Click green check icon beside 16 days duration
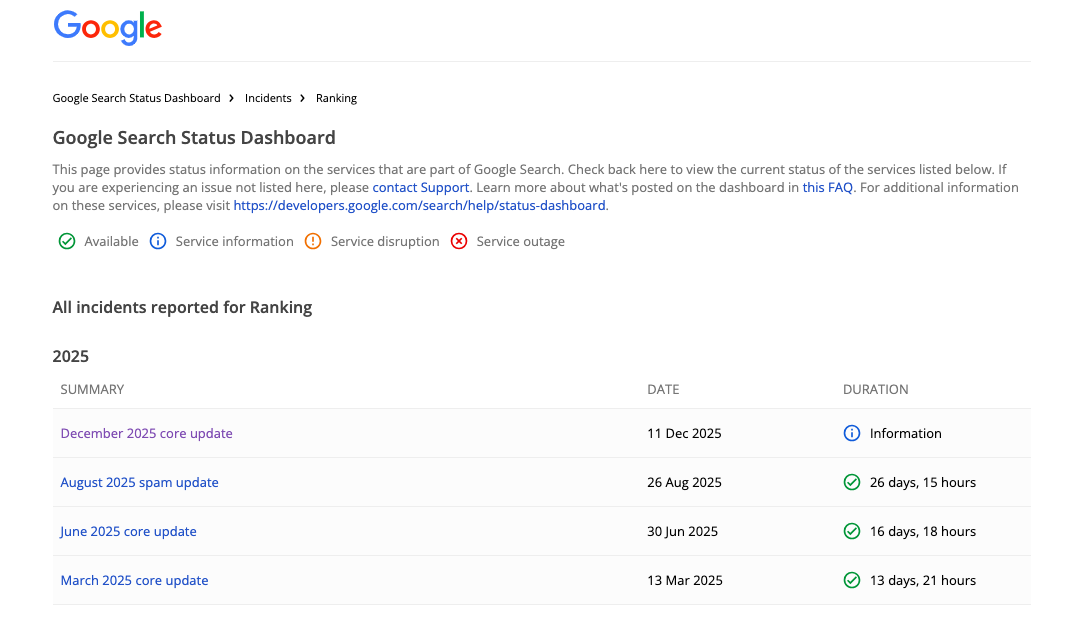 [852, 531]
